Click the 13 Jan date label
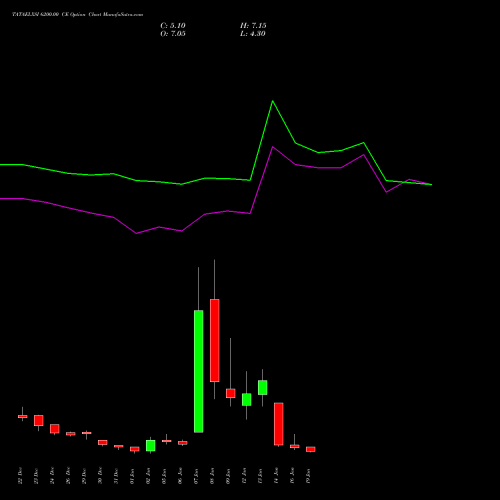Screen dimensions: 500x500 260,476
